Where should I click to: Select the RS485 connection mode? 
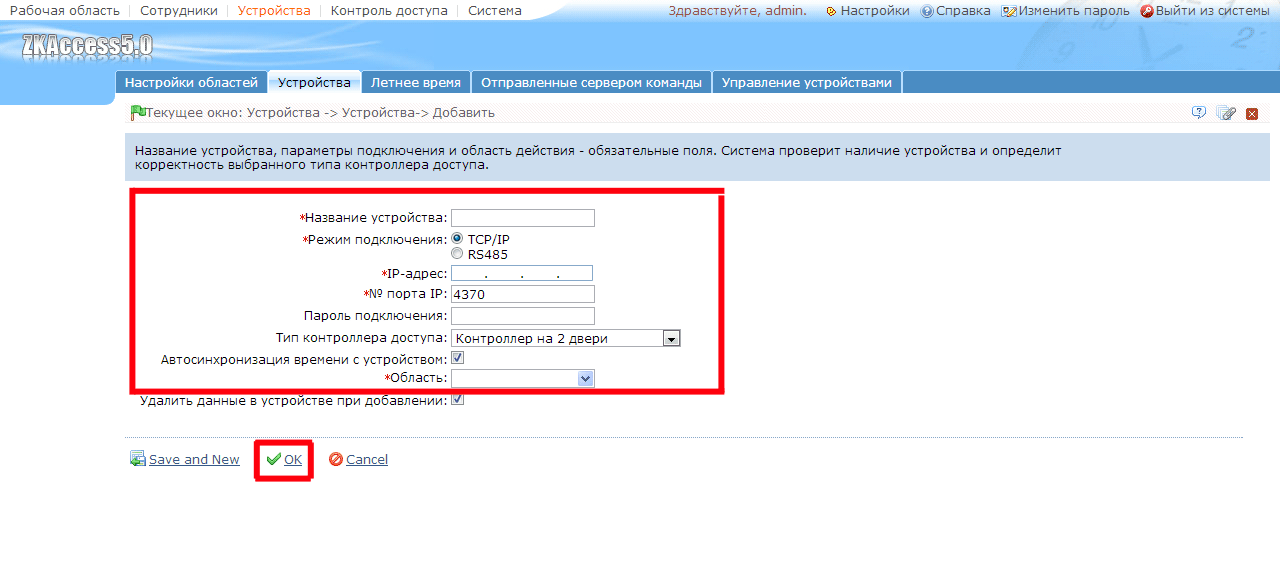(x=458, y=254)
